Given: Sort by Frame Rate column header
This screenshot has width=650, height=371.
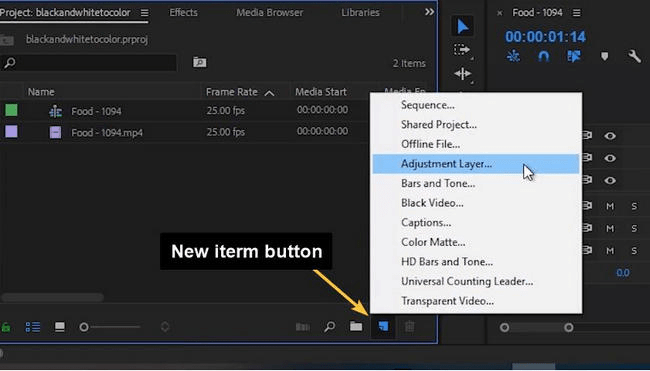Looking at the screenshot, I should 232,92.
